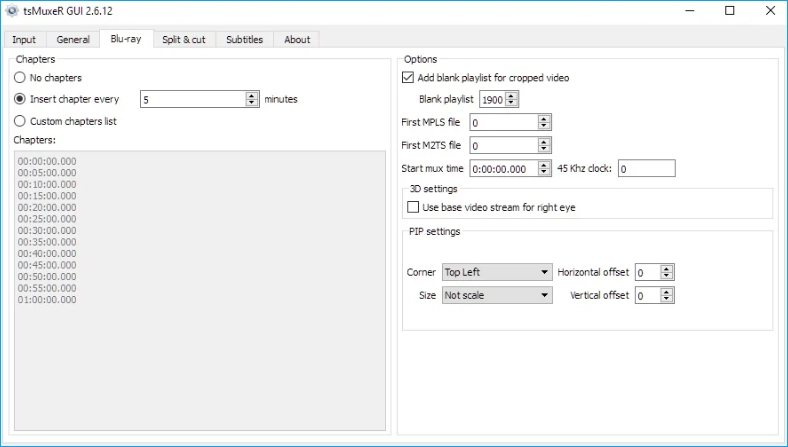This screenshot has width=788, height=447.
Task: Decrease chapter interval minutes with down arrow
Action: pos(252,103)
